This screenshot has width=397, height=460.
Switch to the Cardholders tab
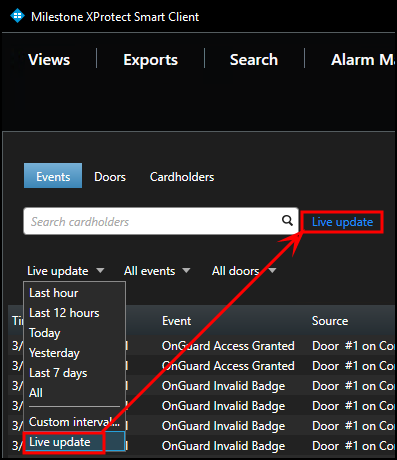click(182, 177)
